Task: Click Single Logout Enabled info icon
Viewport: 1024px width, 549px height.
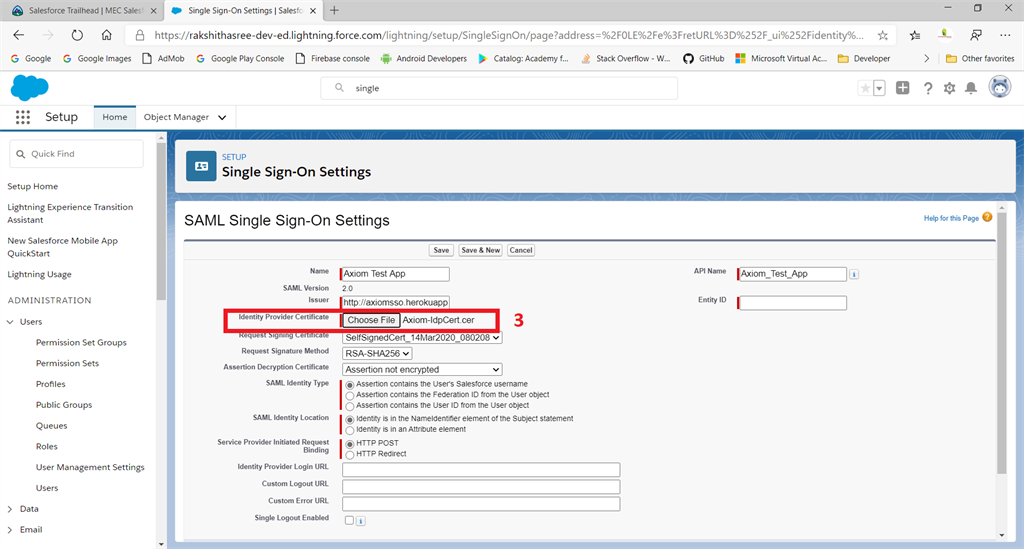Action: [360, 521]
